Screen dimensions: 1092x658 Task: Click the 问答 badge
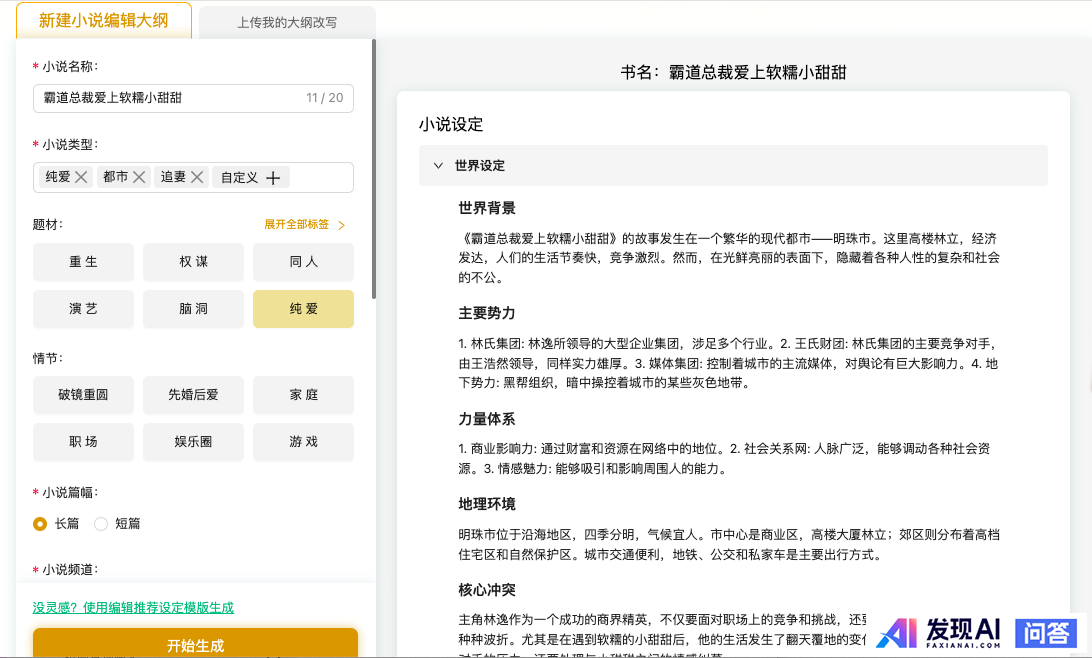pos(1046,632)
